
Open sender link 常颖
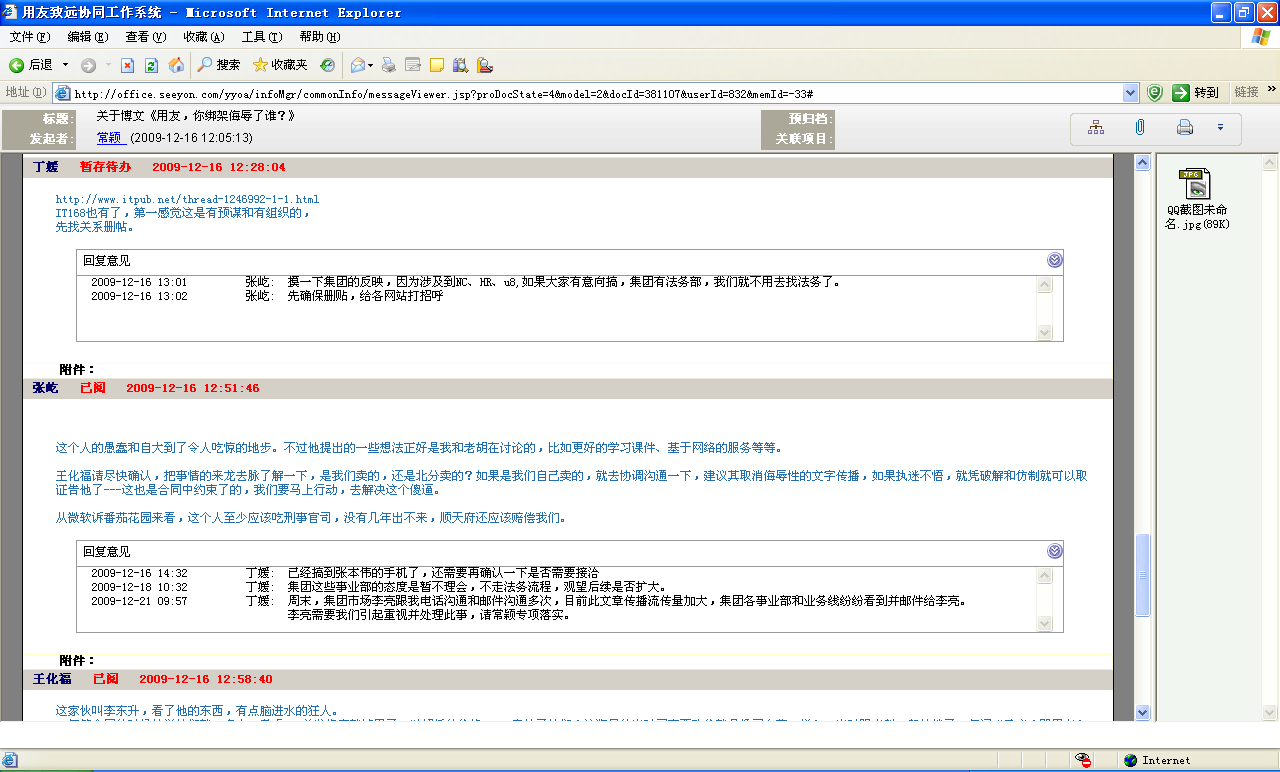tap(109, 138)
